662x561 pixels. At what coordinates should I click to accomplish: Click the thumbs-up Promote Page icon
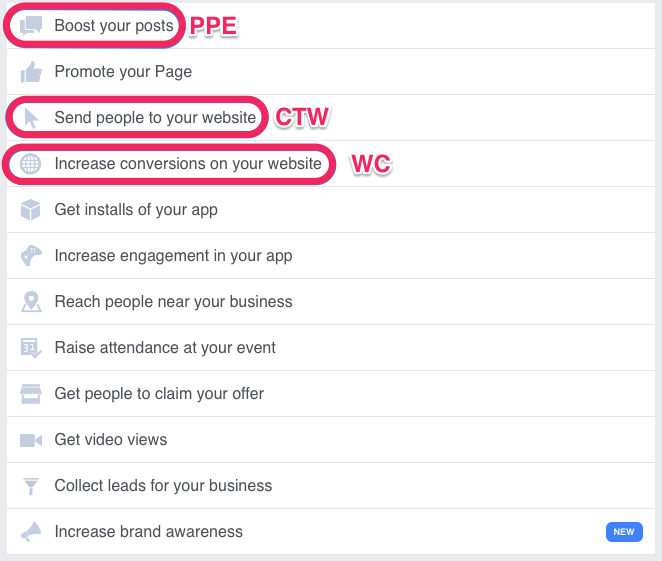click(31, 72)
